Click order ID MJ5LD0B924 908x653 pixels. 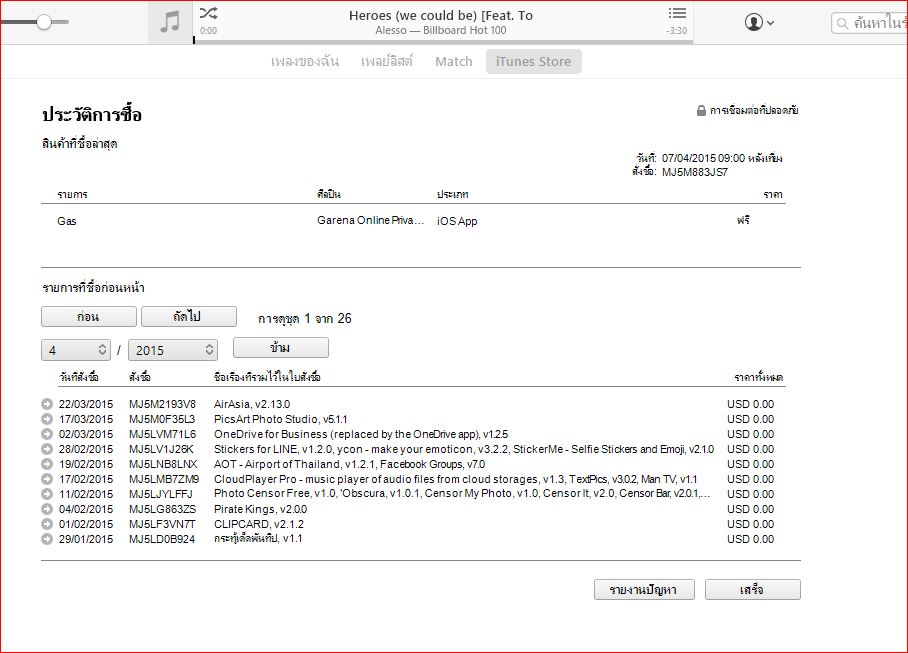[x=162, y=539]
